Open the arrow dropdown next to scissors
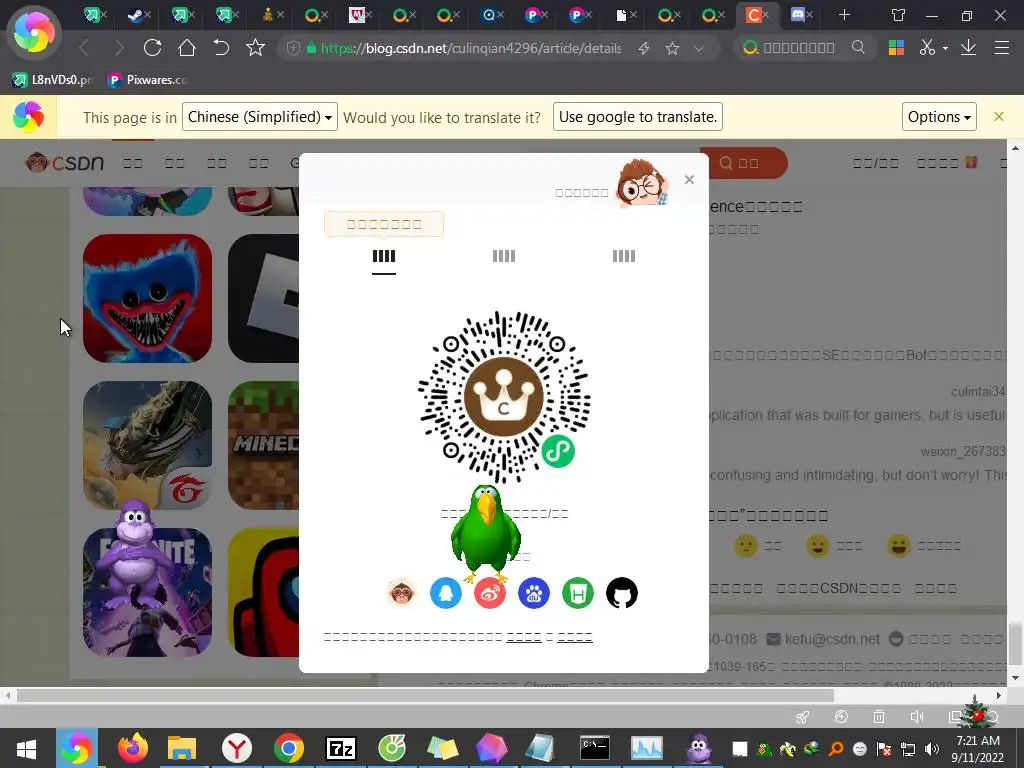Image resolution: width=1024 pixels, height=768 pixels. pyautogui.click(x=945, y=48)
